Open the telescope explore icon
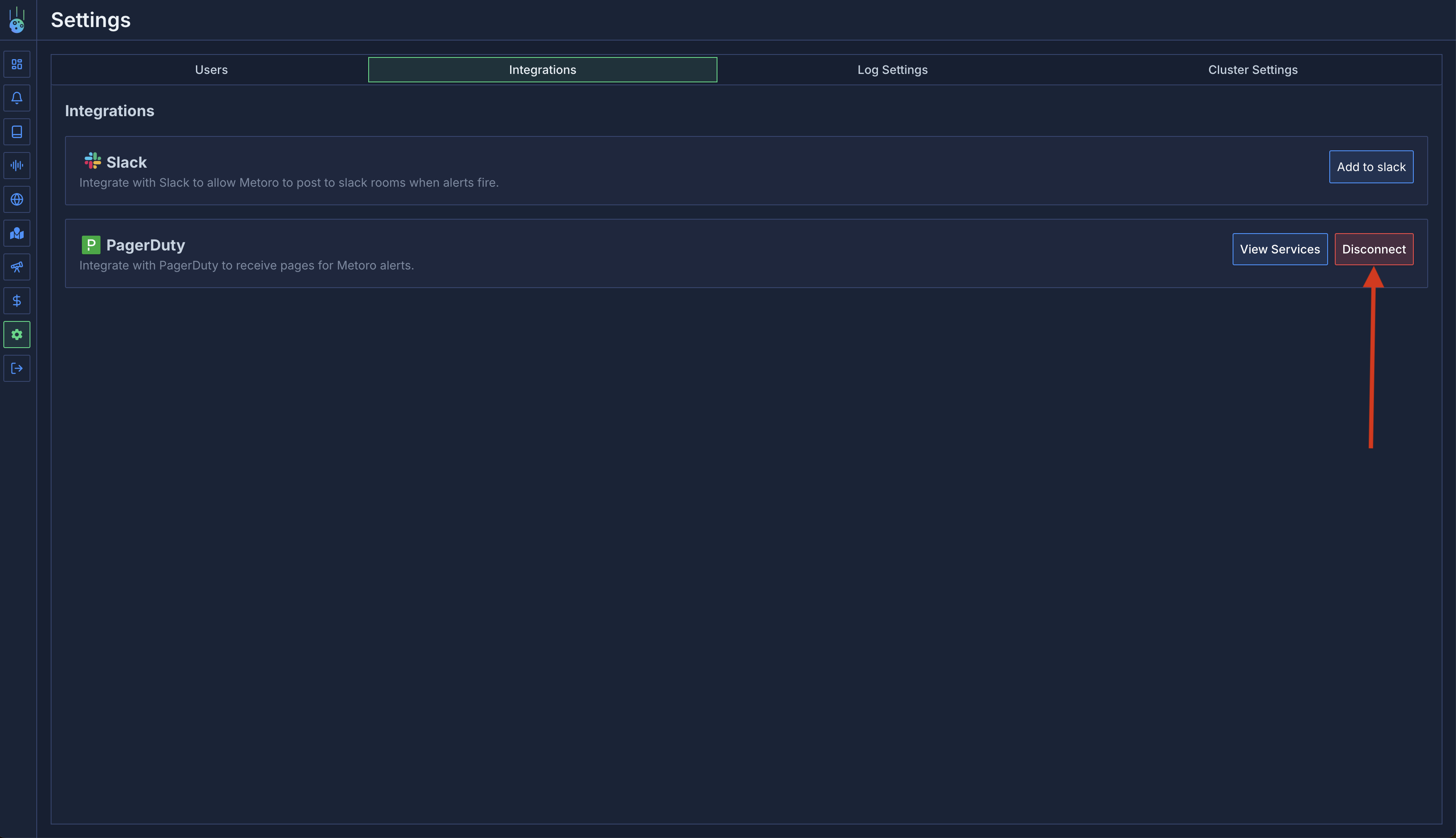This screenshot has height=838, width=1456. (x=17, y=267)
